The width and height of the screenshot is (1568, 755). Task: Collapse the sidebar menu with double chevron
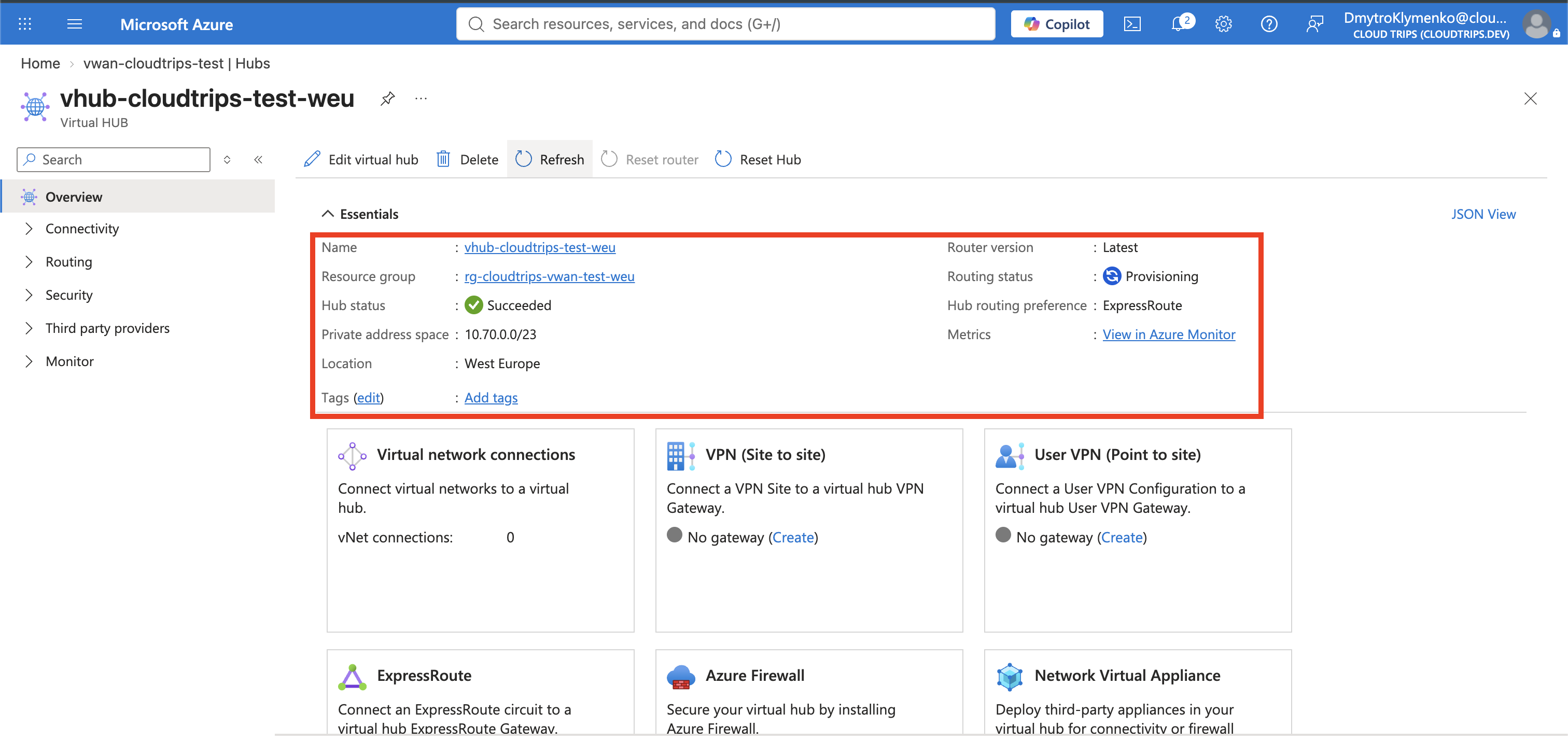click(258, 160)
